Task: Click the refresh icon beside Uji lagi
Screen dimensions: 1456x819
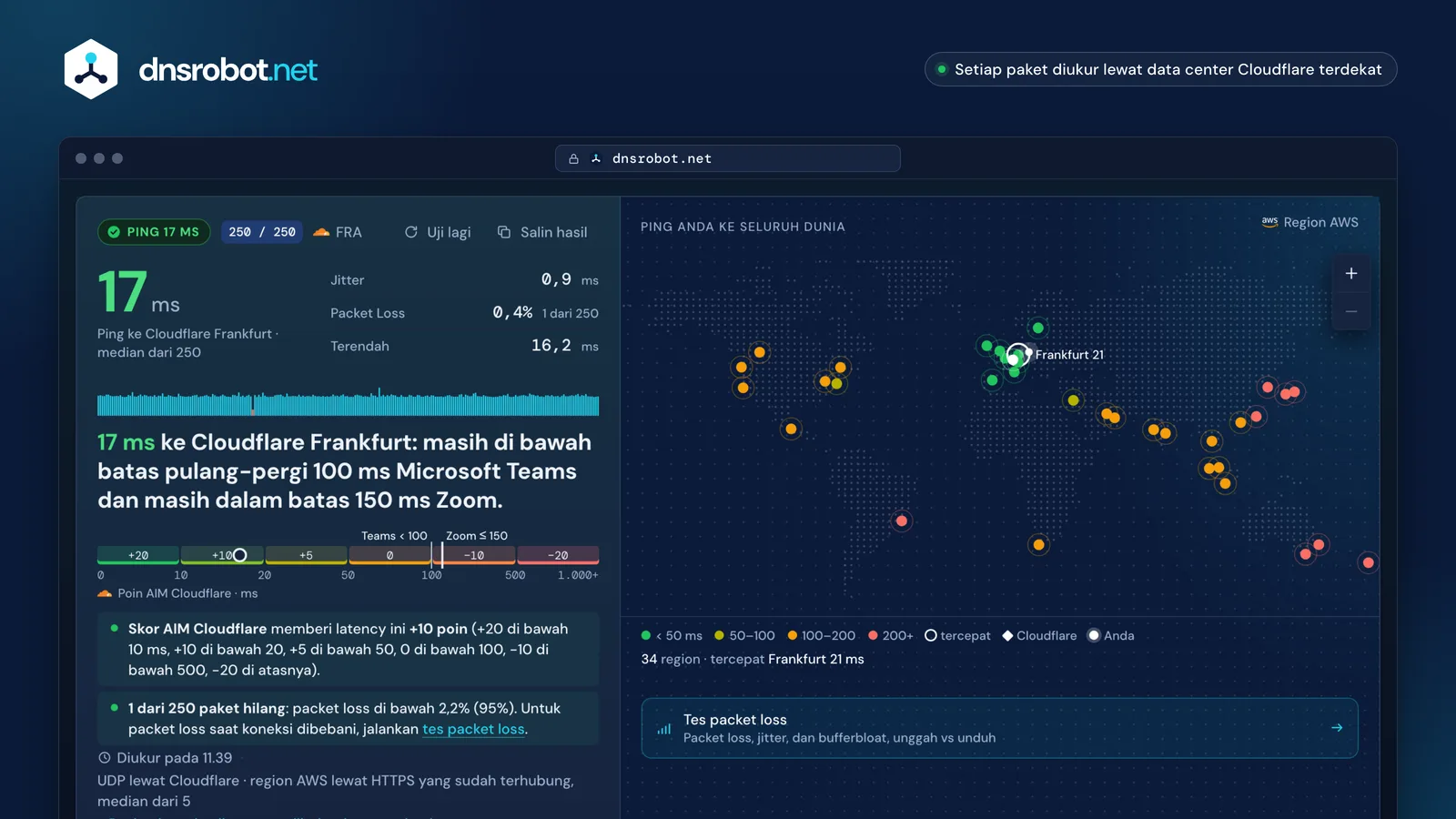Action: coord(411,232)
